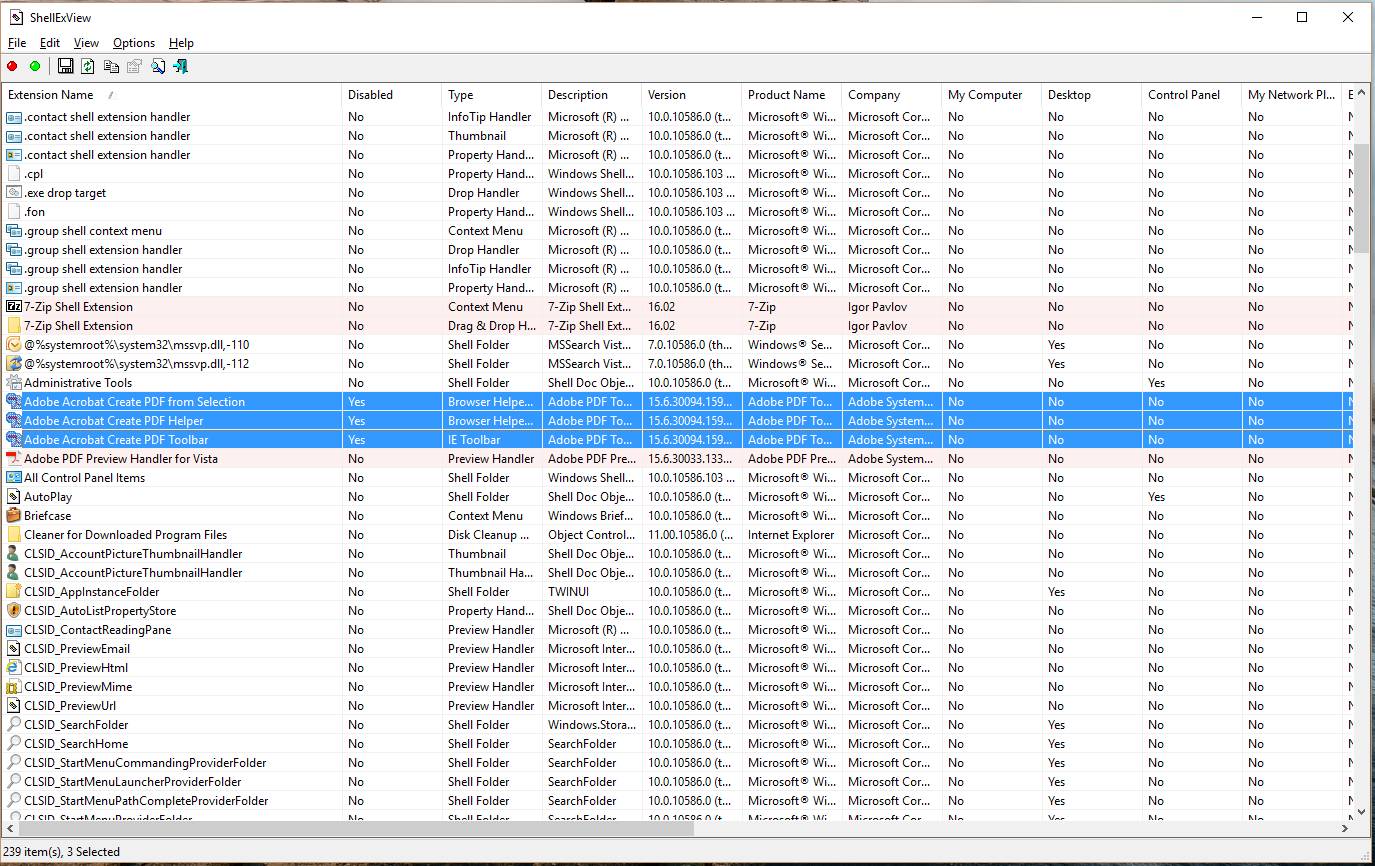The image size is (1375, 866).
Task: Click the All Control Panel Items icon
Action: click(x=14, y=478)
